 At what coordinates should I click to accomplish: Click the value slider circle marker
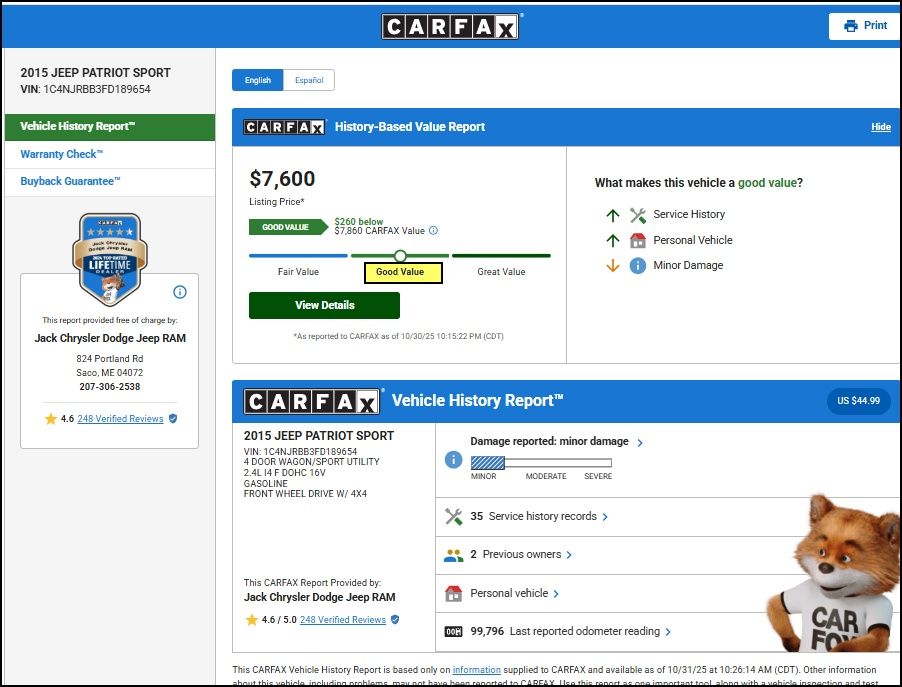pos(400,256)
